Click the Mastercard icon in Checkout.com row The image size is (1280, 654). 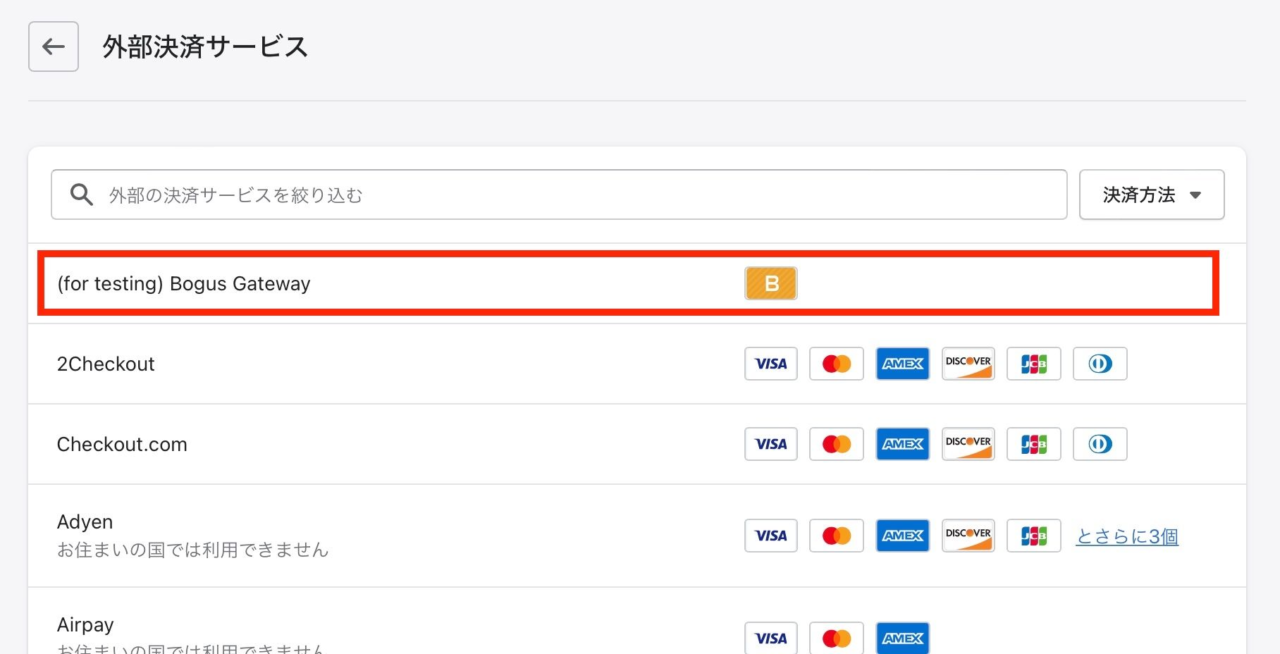click(837, 444)
